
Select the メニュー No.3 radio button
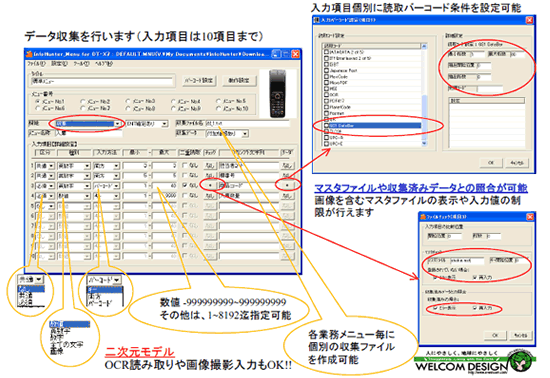pos(128,101)
